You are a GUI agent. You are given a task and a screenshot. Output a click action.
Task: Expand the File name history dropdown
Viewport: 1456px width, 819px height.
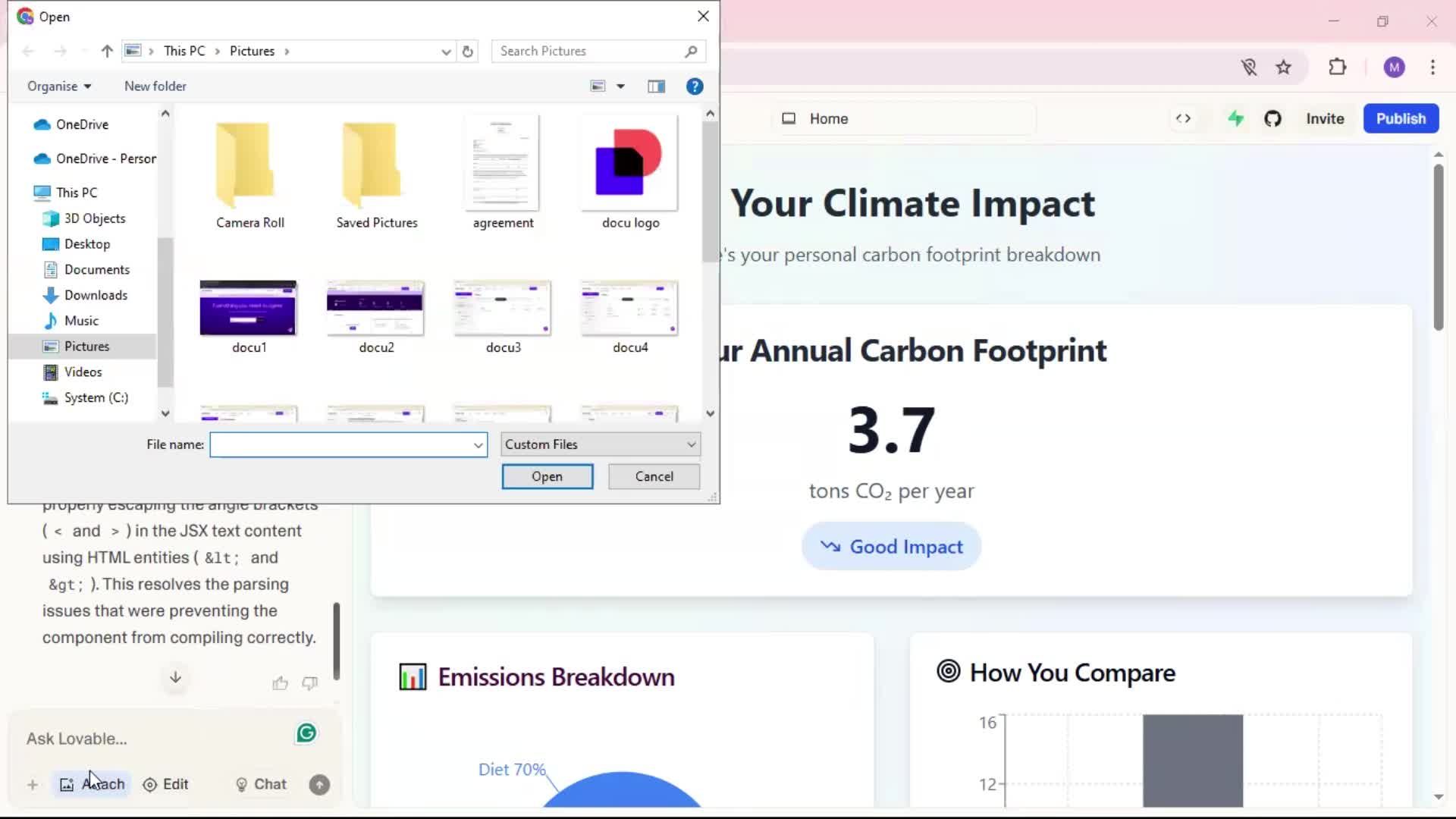(x=479, y=445)
